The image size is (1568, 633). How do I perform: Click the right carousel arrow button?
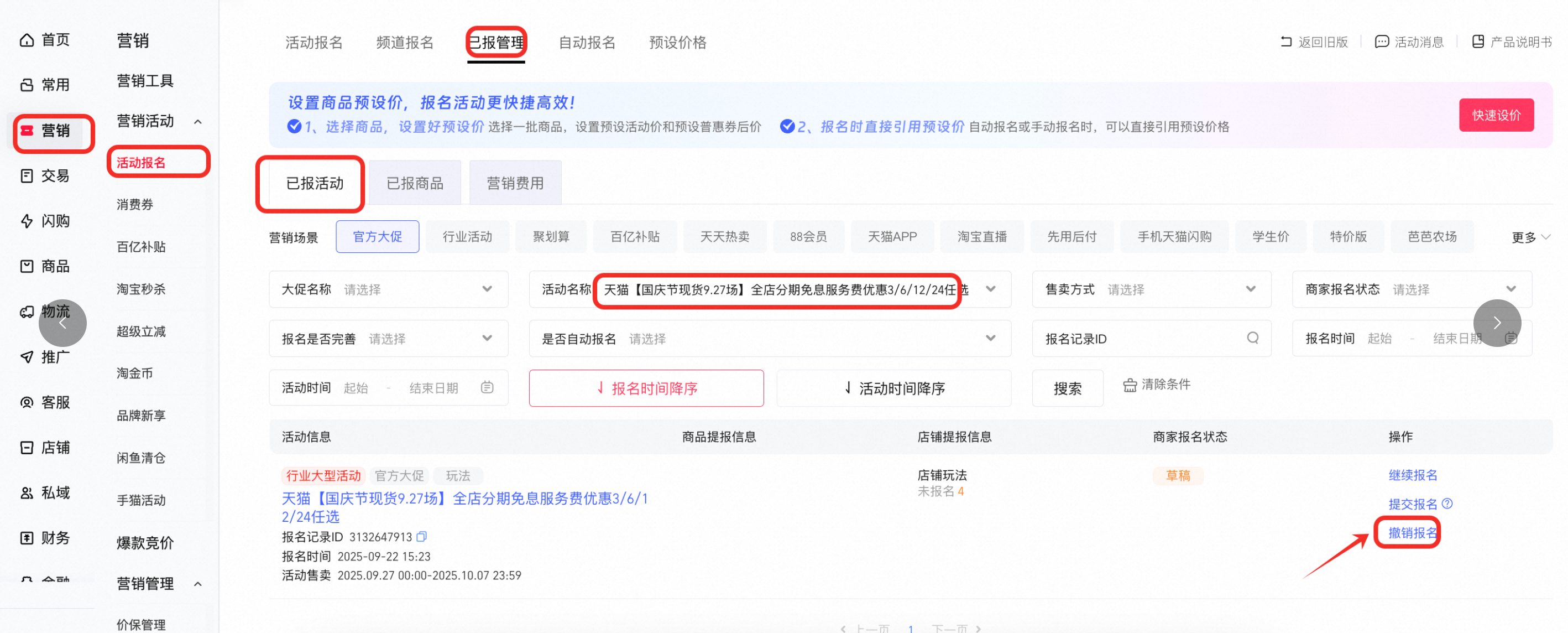point(1497,323)
